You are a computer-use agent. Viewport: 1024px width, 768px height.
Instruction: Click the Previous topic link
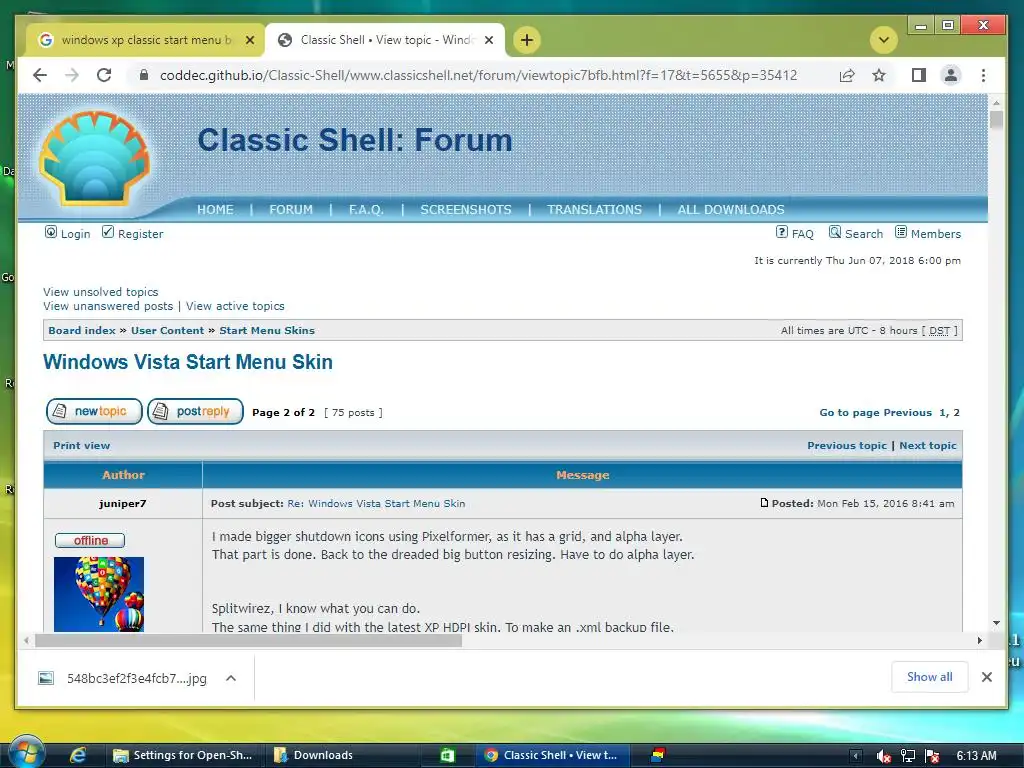(846, 445)
